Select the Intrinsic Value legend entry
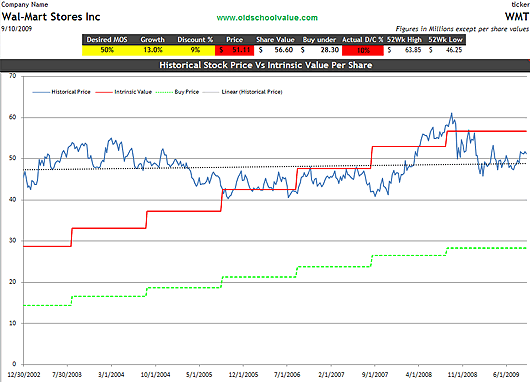 (124, 92)
